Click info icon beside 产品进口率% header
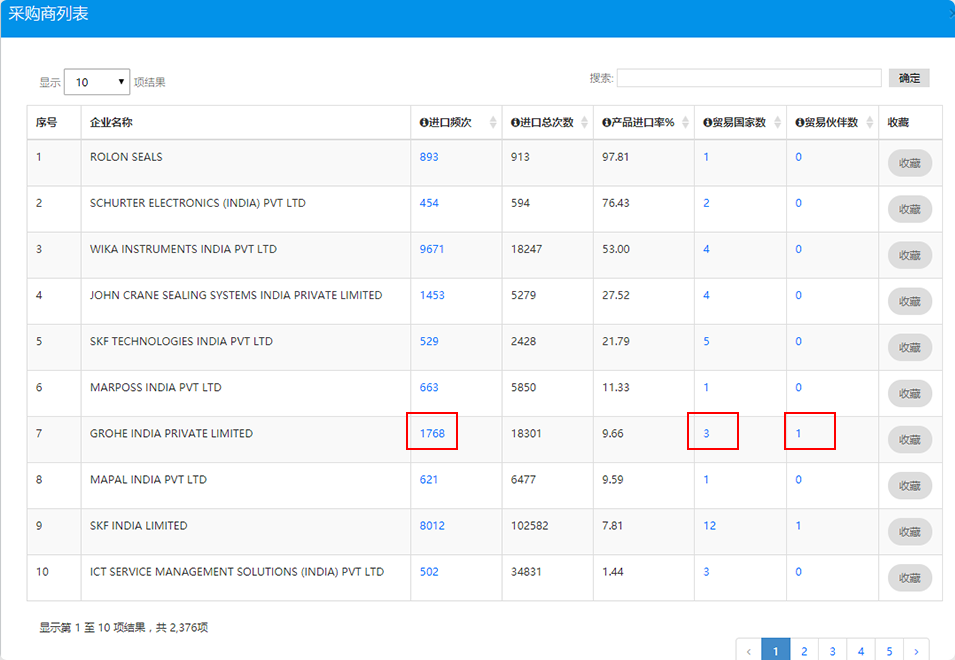 pos(607,122)
